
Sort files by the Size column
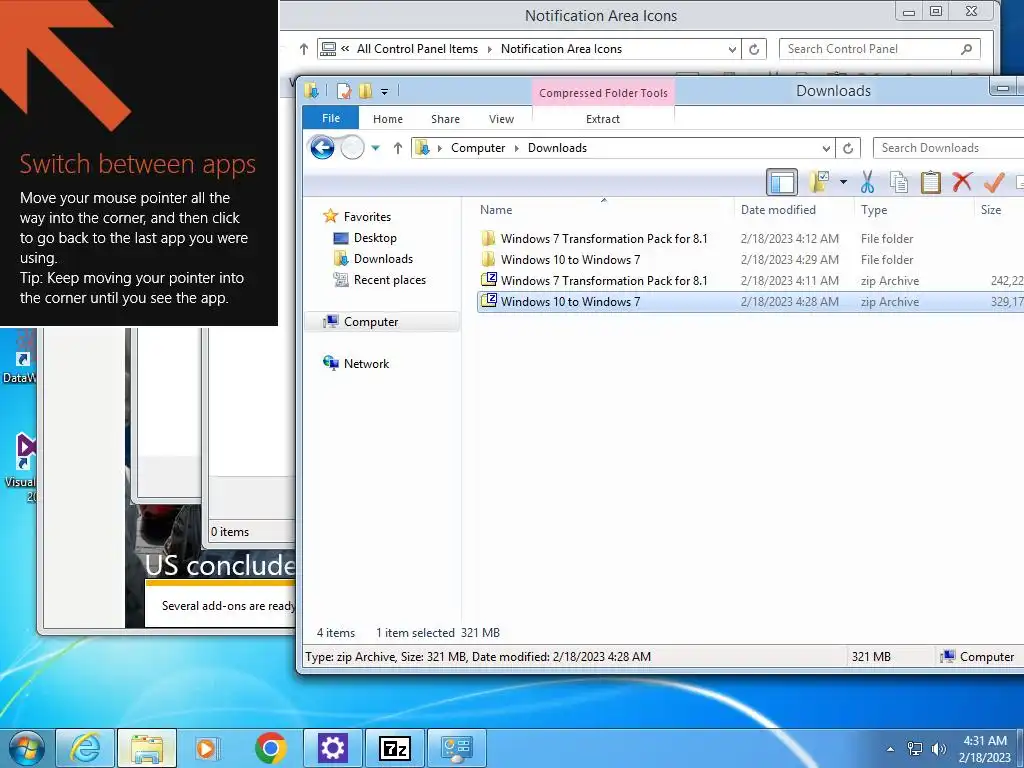tap(991, 210)
